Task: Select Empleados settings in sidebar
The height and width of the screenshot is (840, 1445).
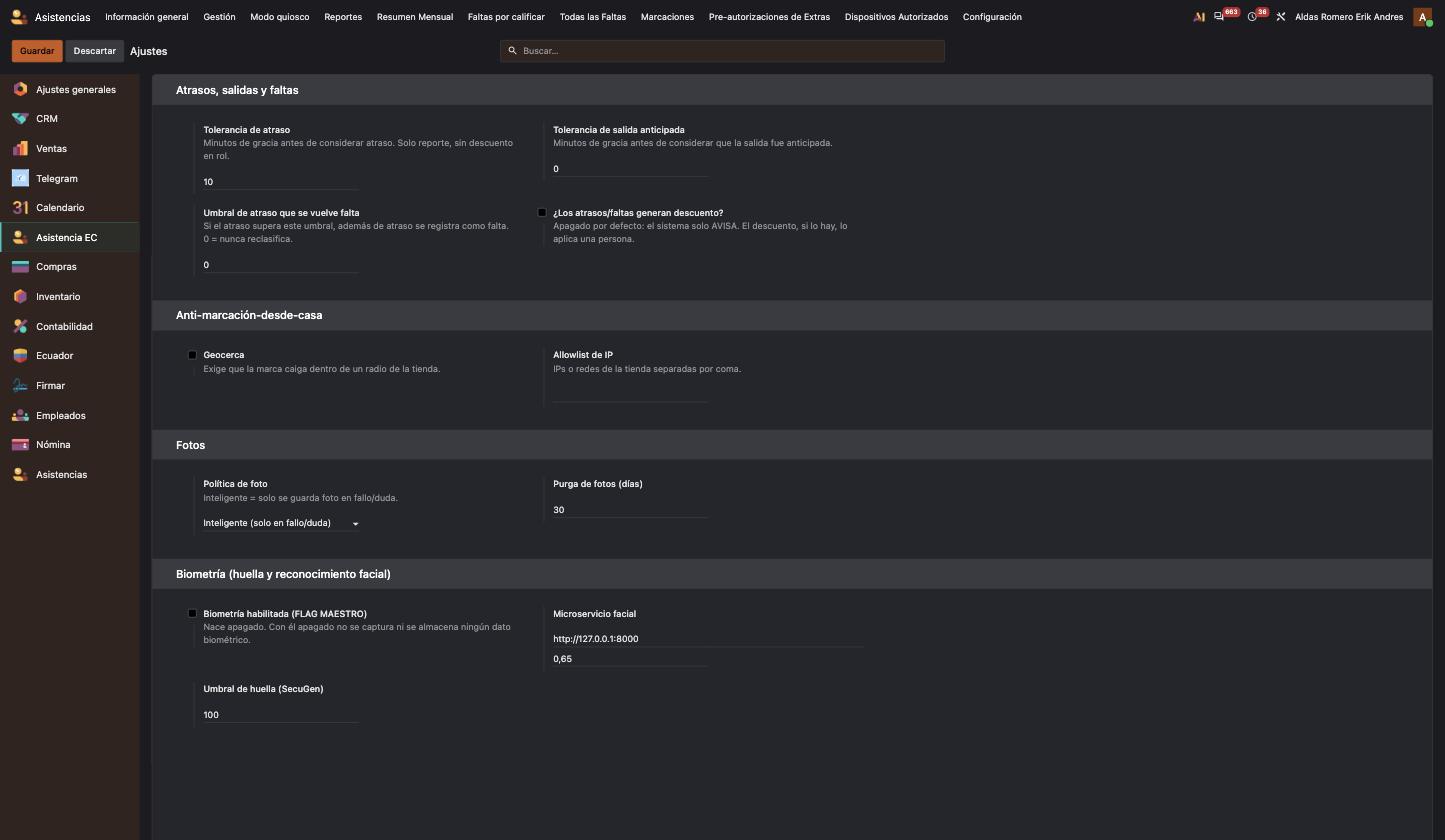Action: (69, 415)
